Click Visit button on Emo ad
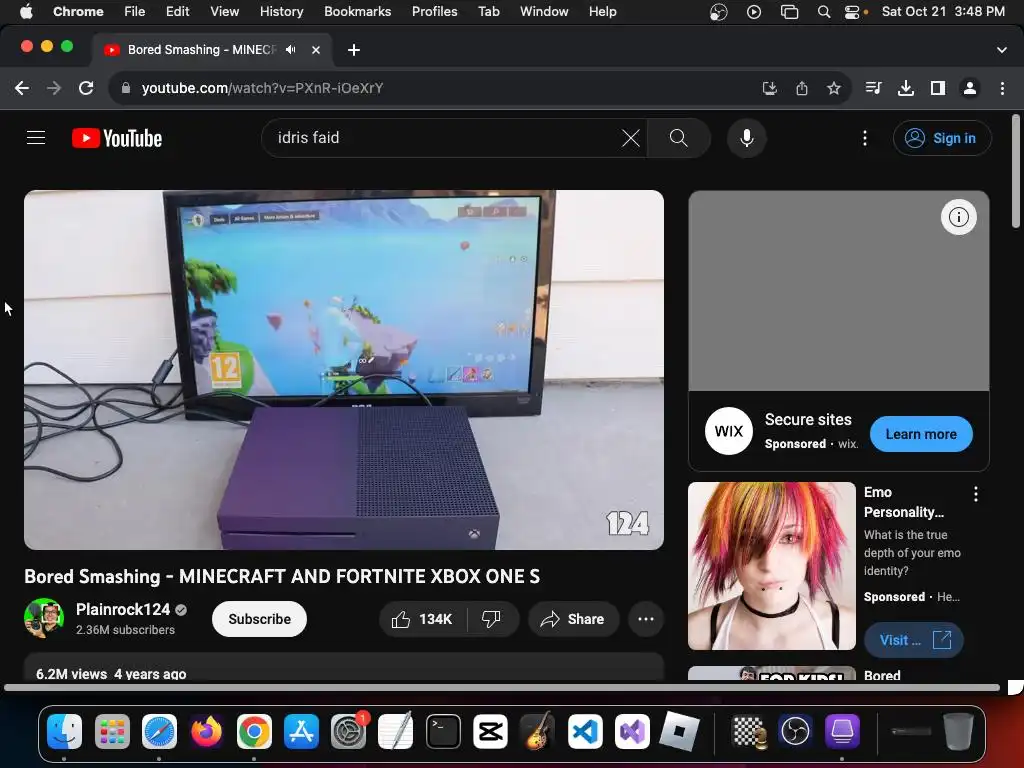The height and width of the screenshot is (768, 1024). (914, 640)
